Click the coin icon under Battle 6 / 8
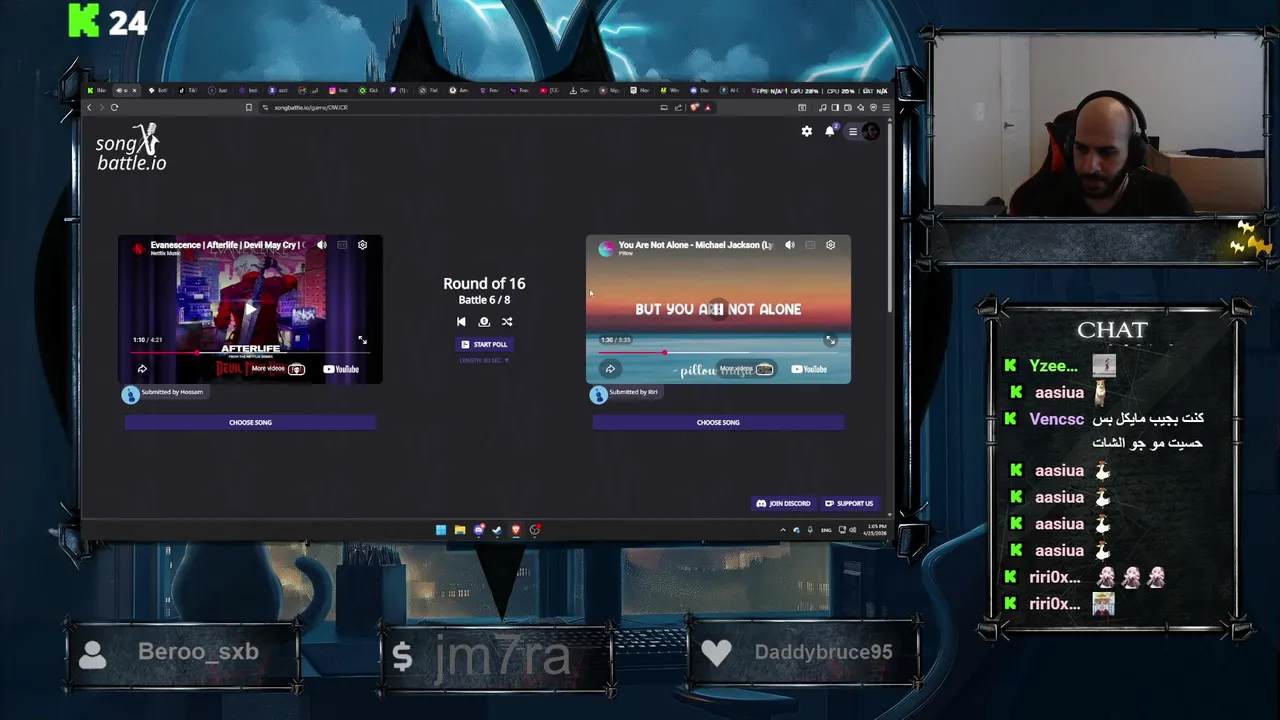The image size is (1280, 720). tap(484, 322)
